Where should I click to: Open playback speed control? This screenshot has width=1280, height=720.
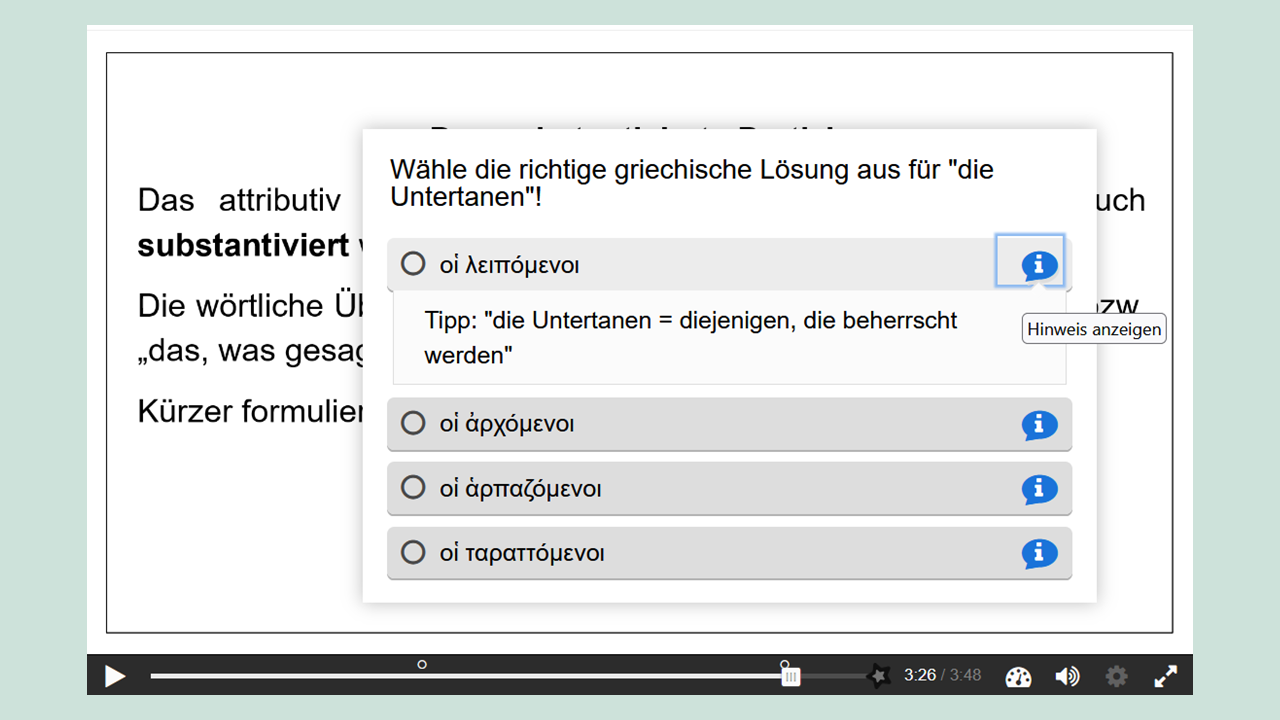(1018, 677)
